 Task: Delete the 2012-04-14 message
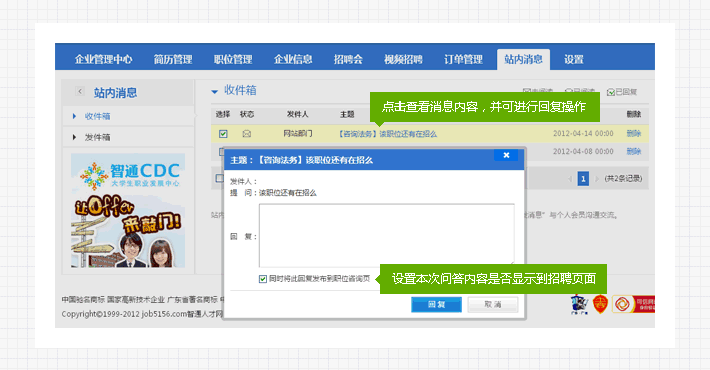(634, 134)
